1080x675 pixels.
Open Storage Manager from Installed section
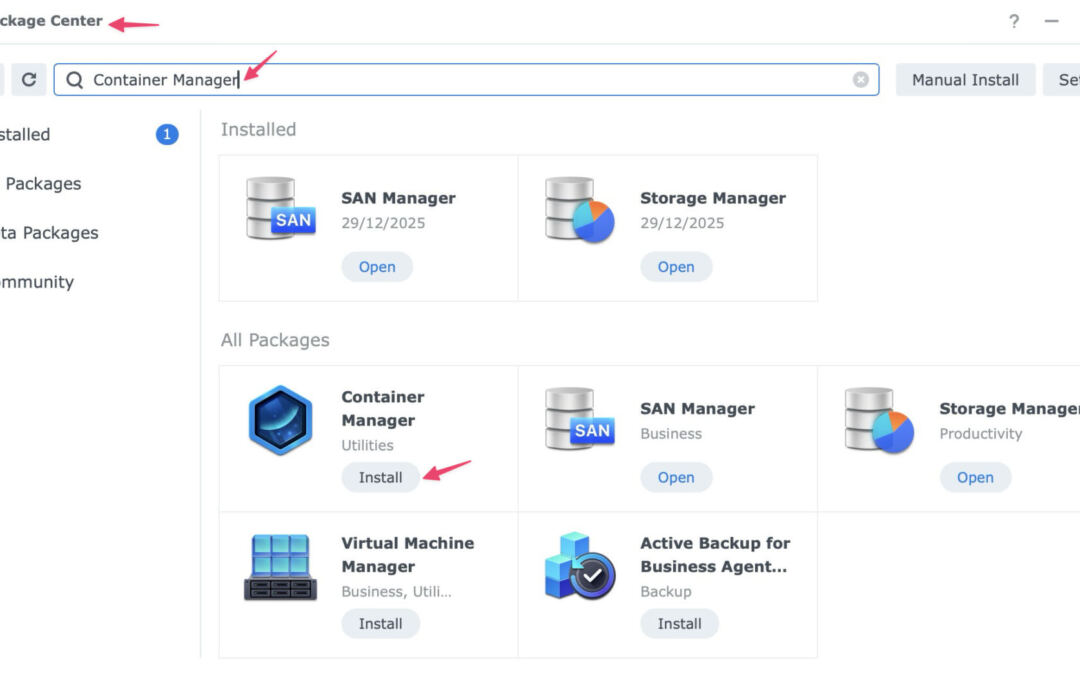coord(676,267)
